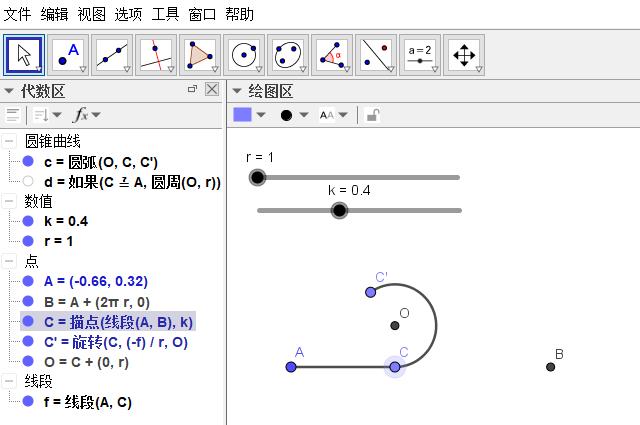Viewport: 640px width, 425px height.
Task: Collapse the 线段 category
Action: click(x=9, y=381)
